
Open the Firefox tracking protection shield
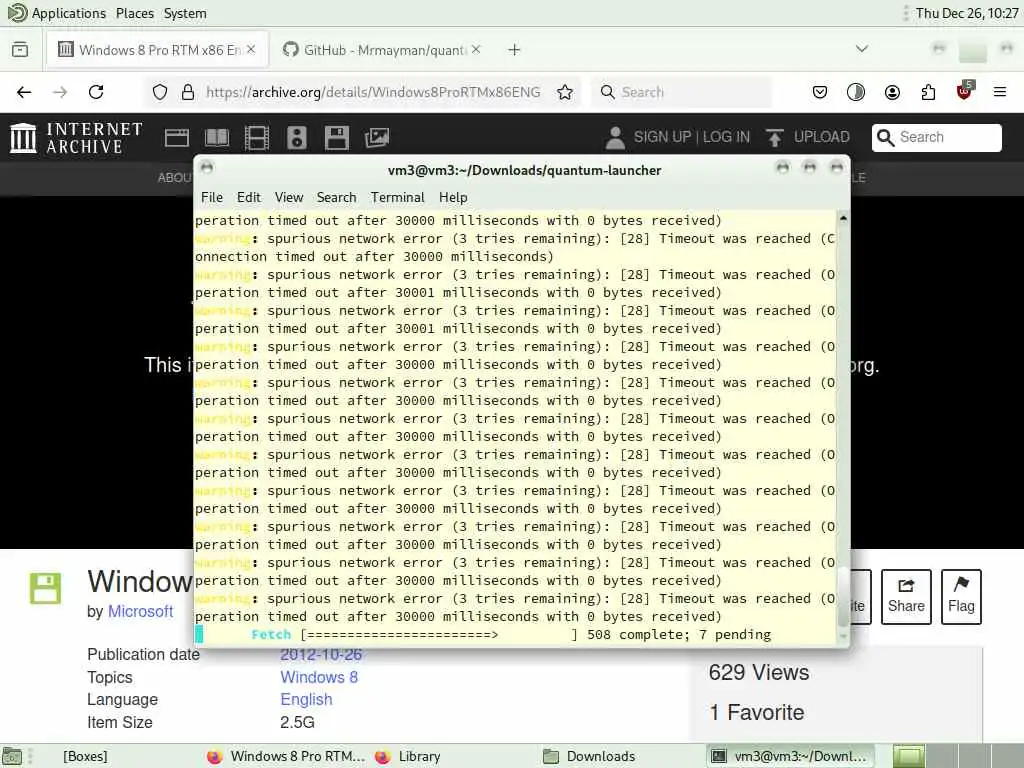coord(160,92)
